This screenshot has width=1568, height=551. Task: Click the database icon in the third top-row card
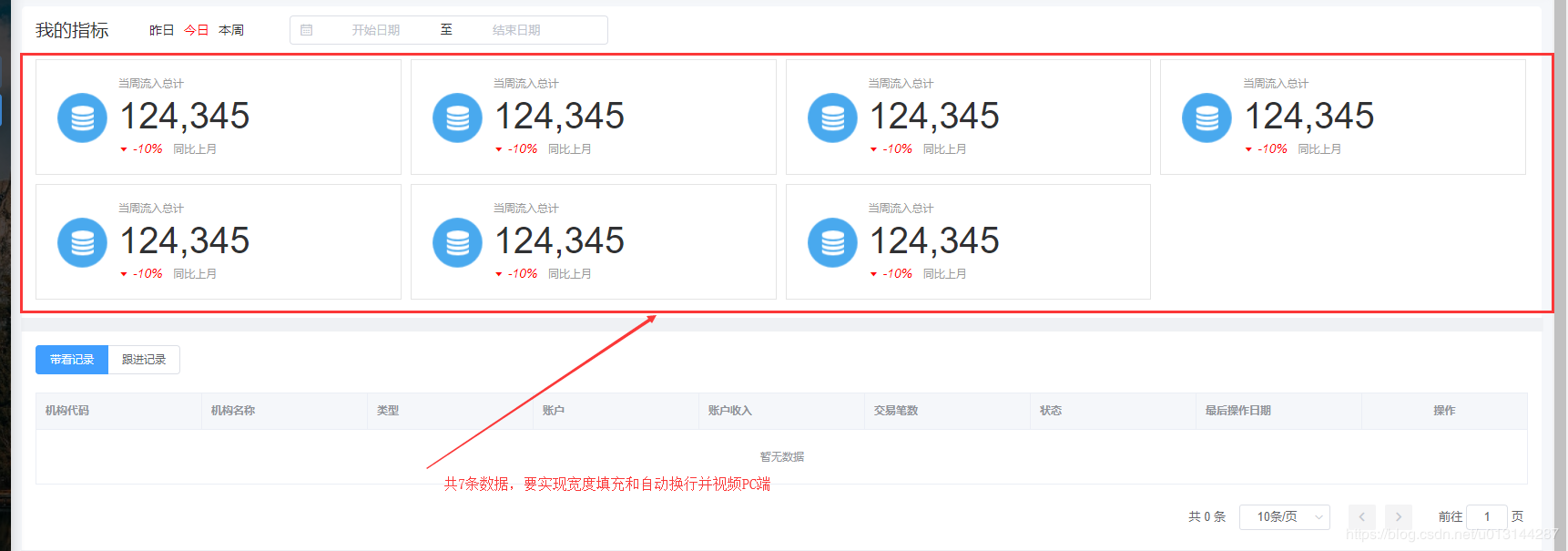832,118
